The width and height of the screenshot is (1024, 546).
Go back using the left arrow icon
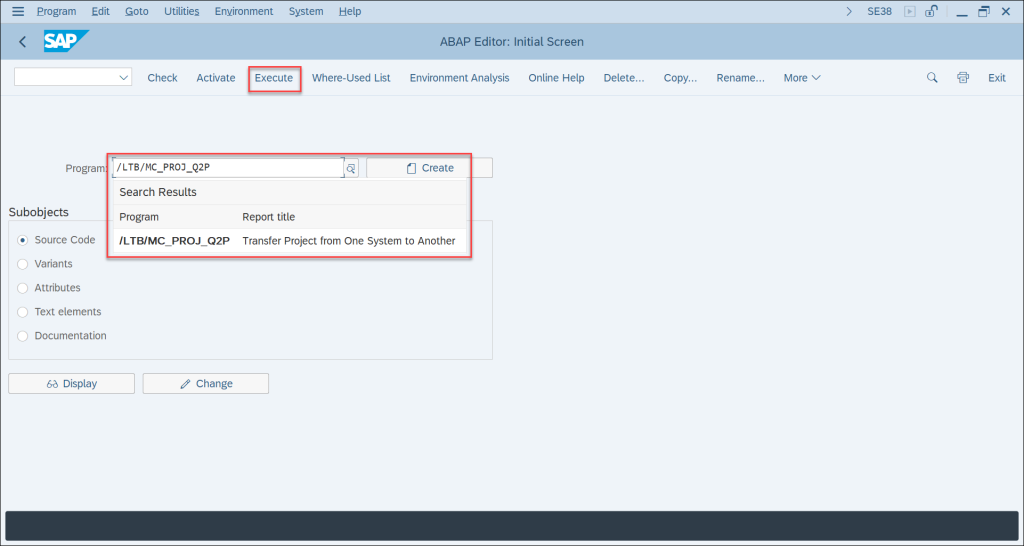point(23,42)
